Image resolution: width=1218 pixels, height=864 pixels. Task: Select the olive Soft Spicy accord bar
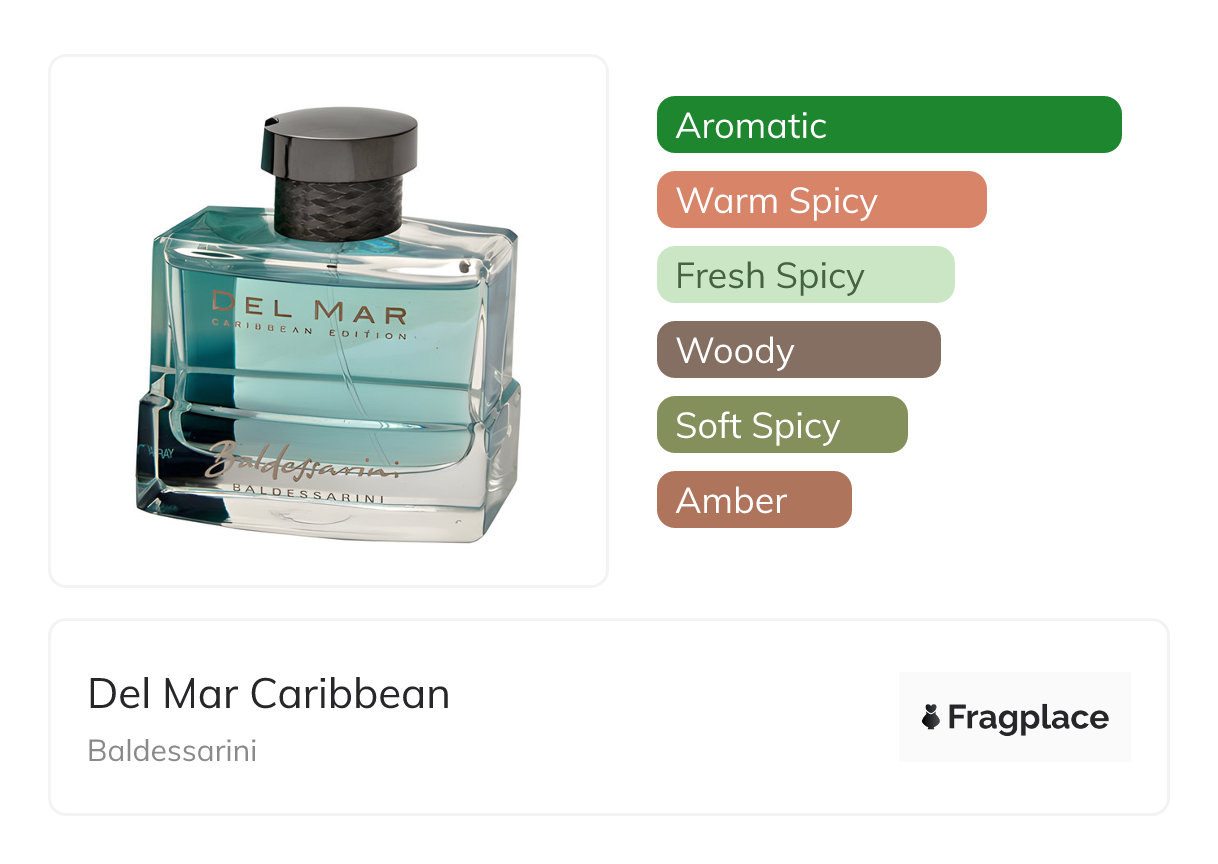pyautogui.click(x=782, y=425)
